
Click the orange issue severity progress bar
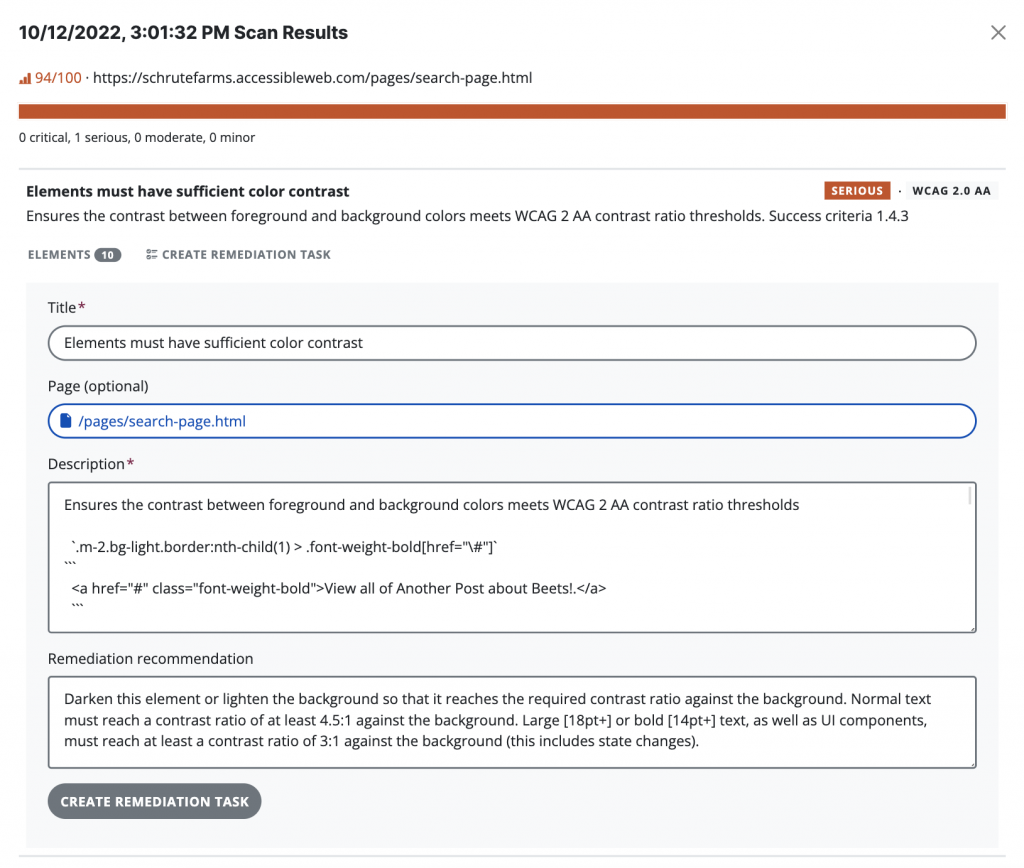[x=512, y=111]
